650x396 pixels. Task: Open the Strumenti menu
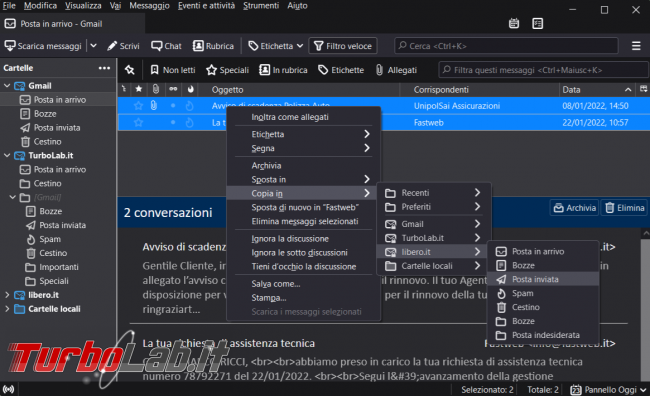coord(261,6)
